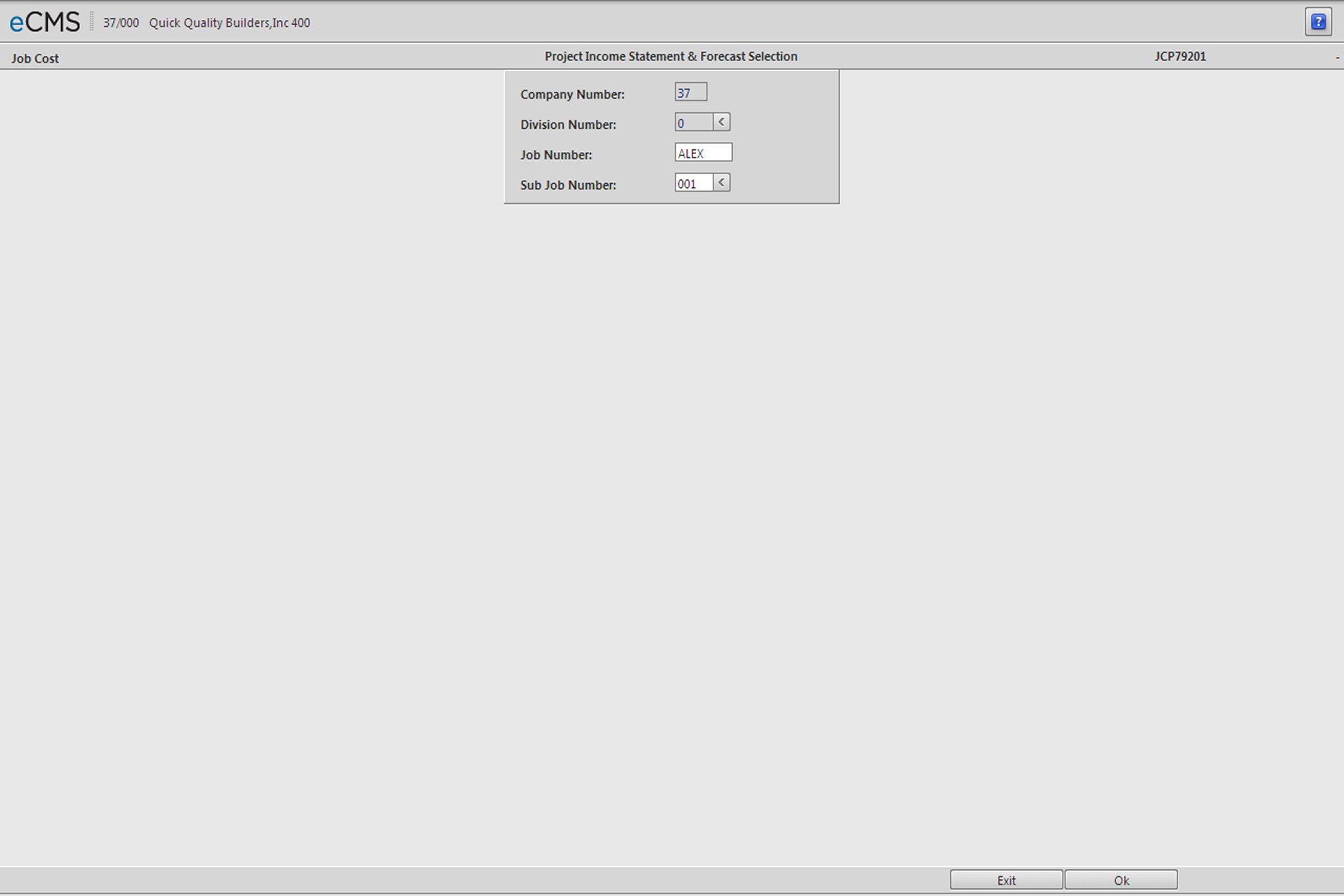Click the Division Number field showing 0
This screenshot has height=896, width=1344.
pyautogui.click(x=694, y=123)
